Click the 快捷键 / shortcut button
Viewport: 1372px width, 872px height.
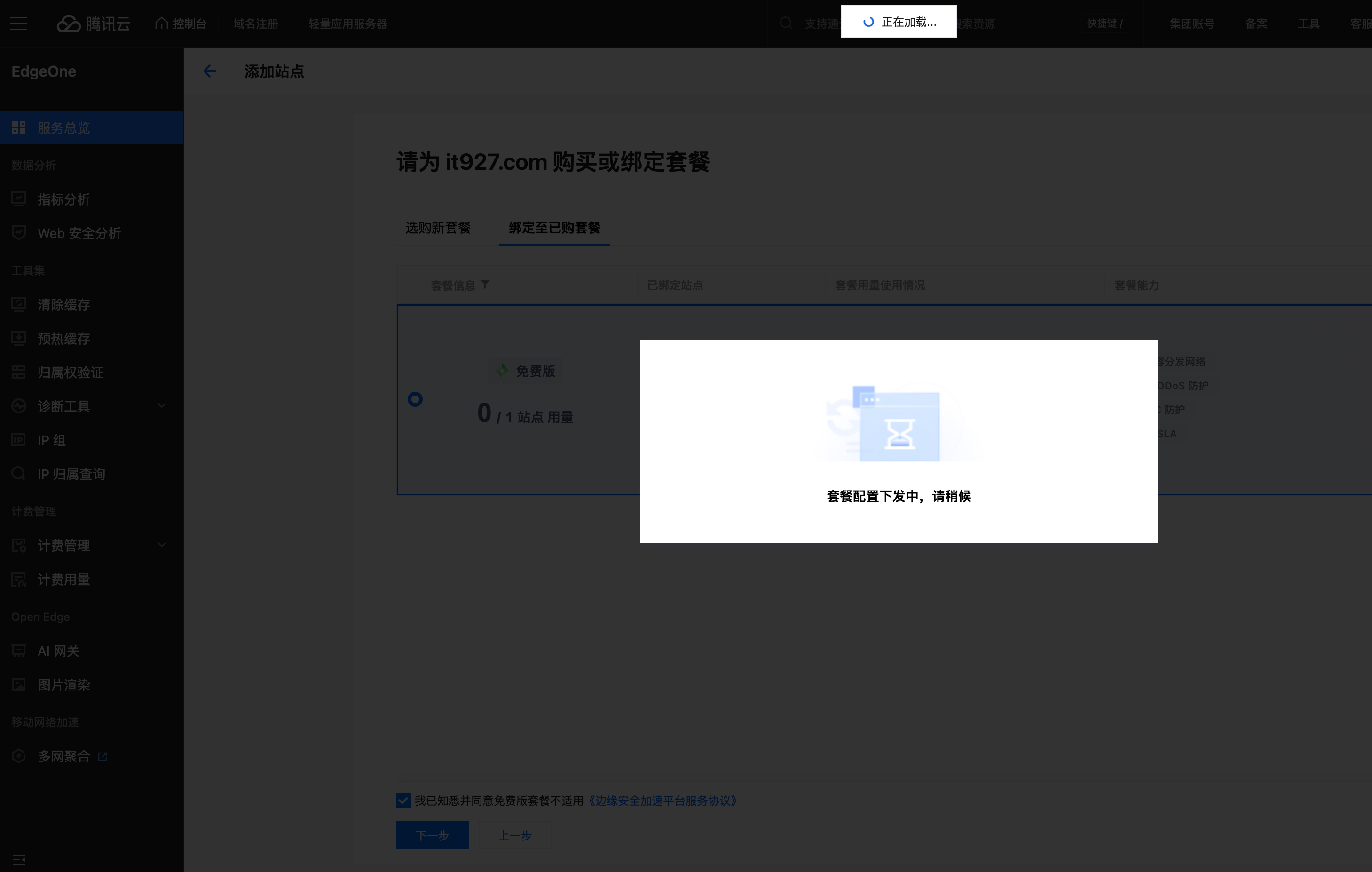tap(1105, 24)
